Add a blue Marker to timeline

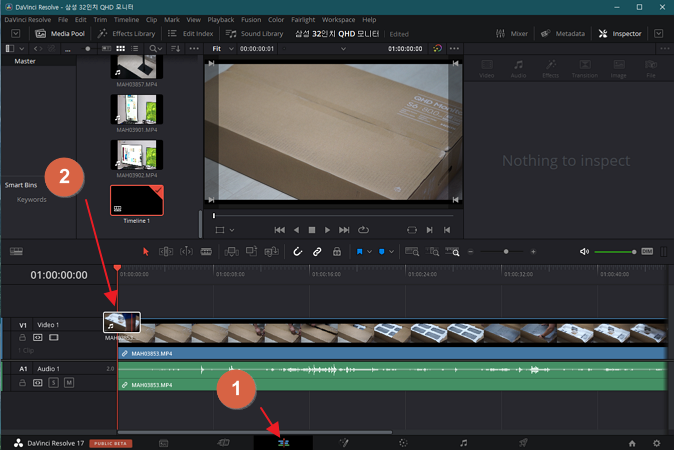coord(381,251)
